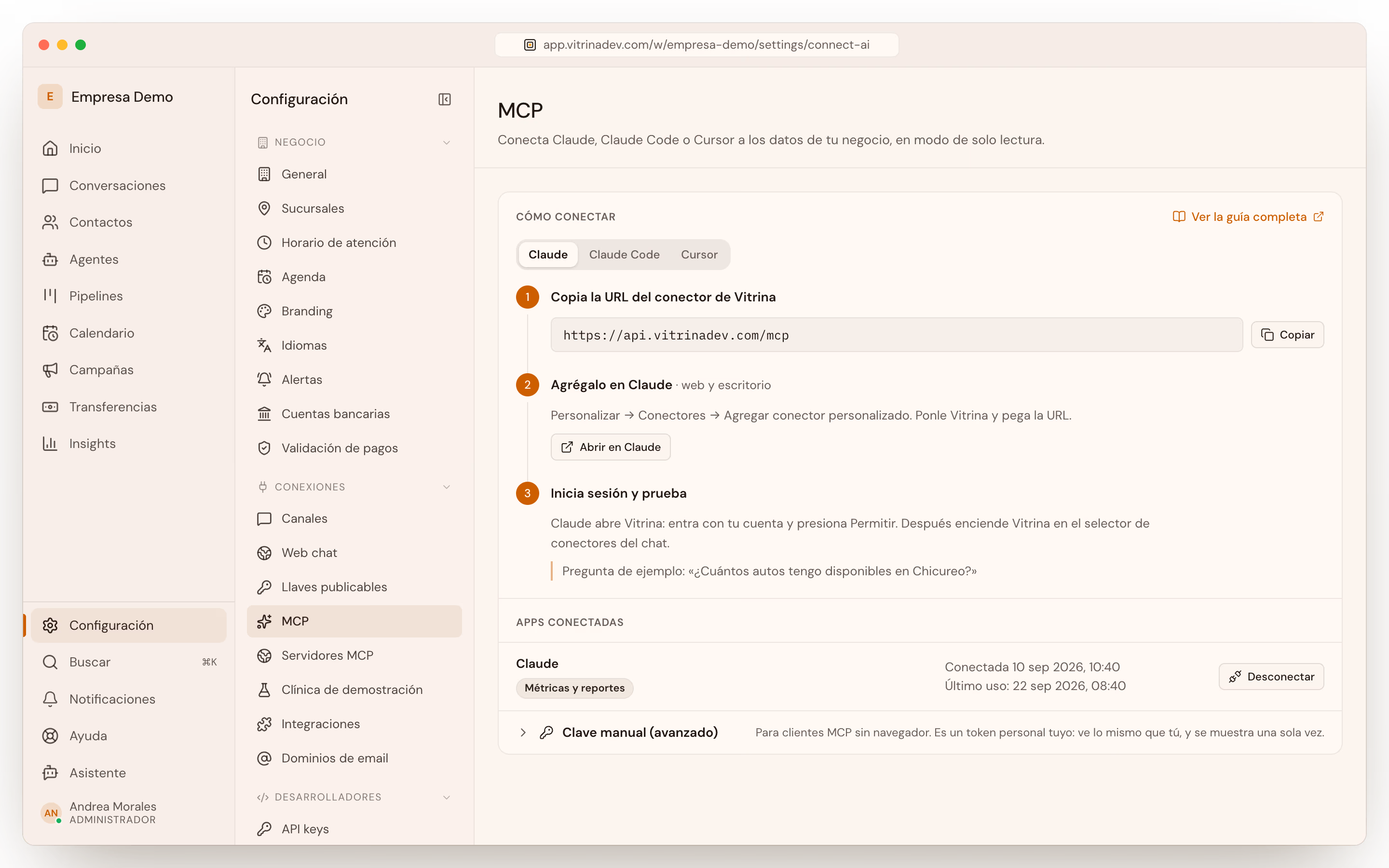The width and height of the screenshot is (1389, 868).
Task: Open the Agenda settings item
Action: click(354, 277)
